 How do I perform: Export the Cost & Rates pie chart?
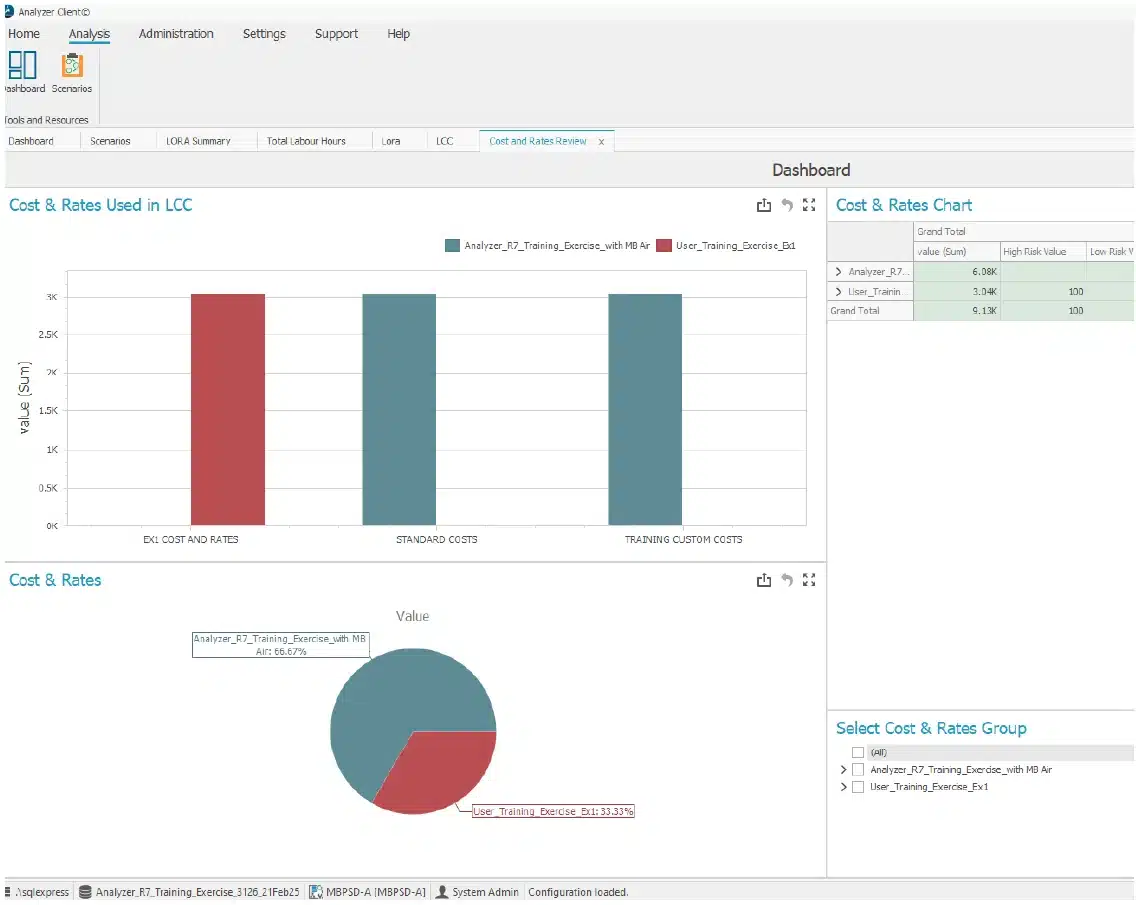coord(764,580)
